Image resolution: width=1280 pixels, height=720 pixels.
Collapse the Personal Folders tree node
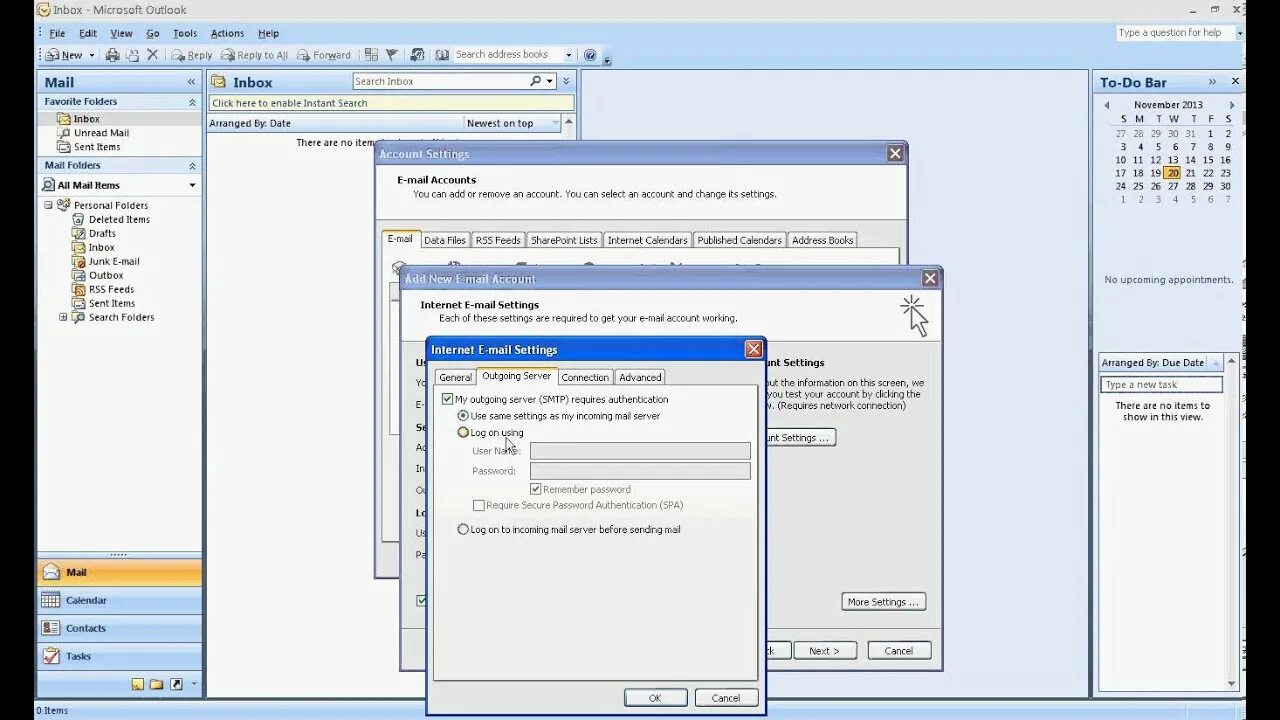[x=47, y=205]
